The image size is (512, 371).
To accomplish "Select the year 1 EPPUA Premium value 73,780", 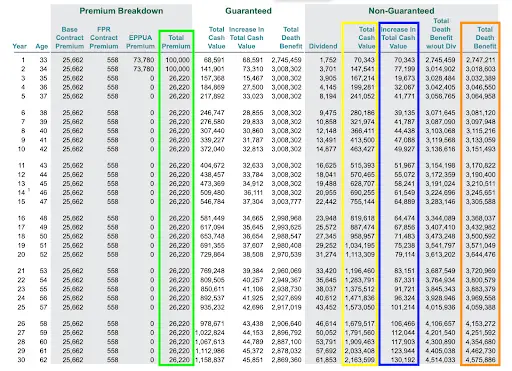I will click(144, 60).
